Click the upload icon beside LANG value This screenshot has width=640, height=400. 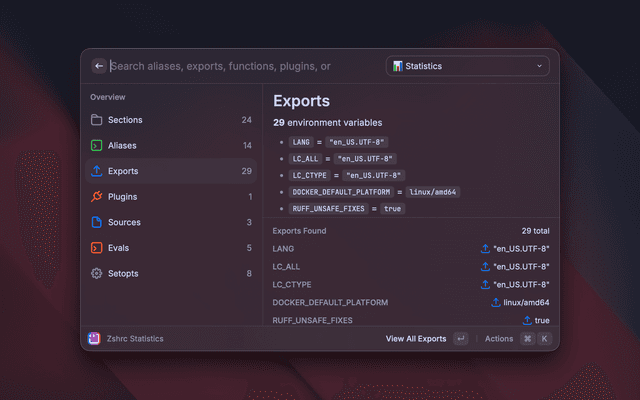point(485,248)
